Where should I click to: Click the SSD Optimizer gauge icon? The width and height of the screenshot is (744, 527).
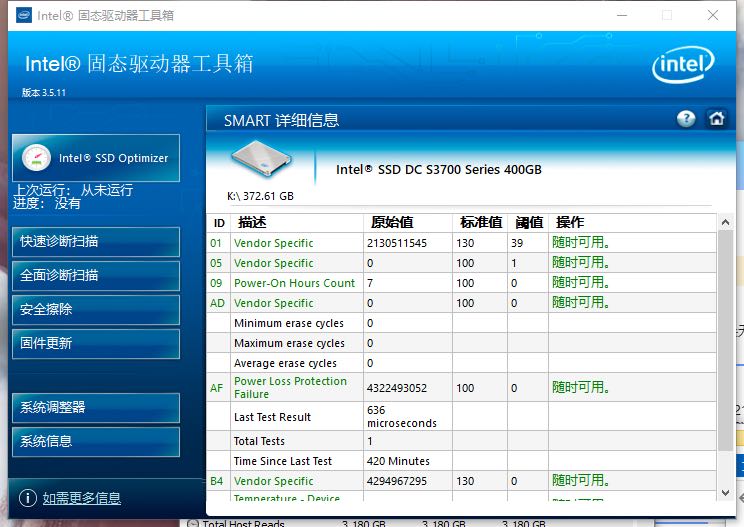click(37, 158)
